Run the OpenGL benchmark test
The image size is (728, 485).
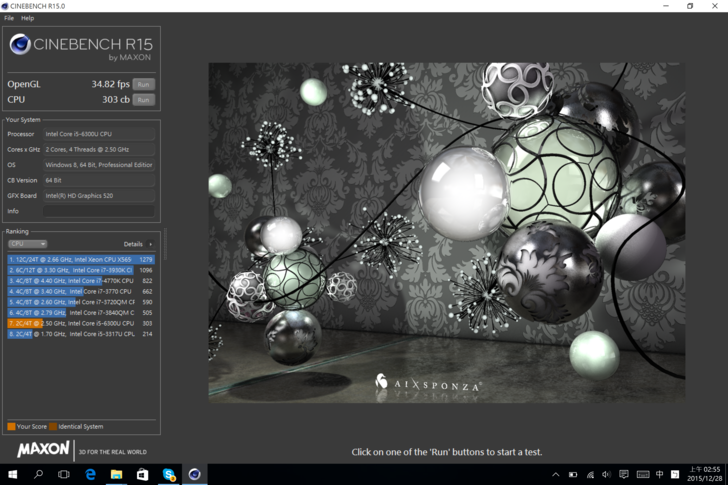[x=144, y=84]
